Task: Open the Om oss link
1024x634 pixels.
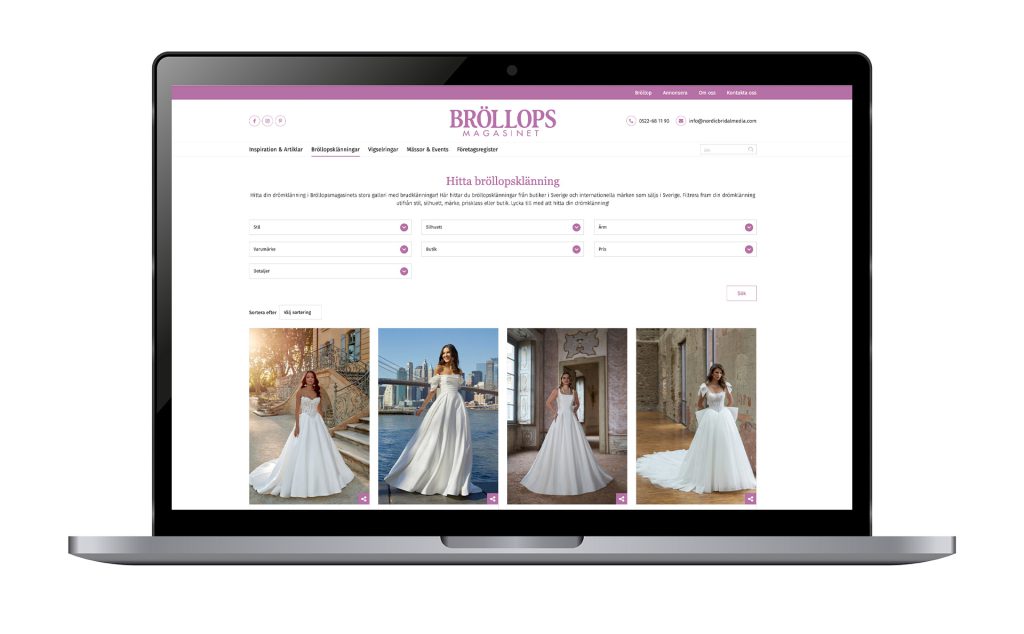Action: 707,93
